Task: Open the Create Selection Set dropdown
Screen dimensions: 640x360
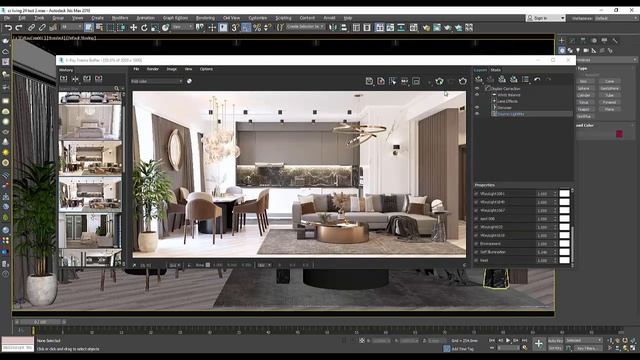Action: coord(305,27)
